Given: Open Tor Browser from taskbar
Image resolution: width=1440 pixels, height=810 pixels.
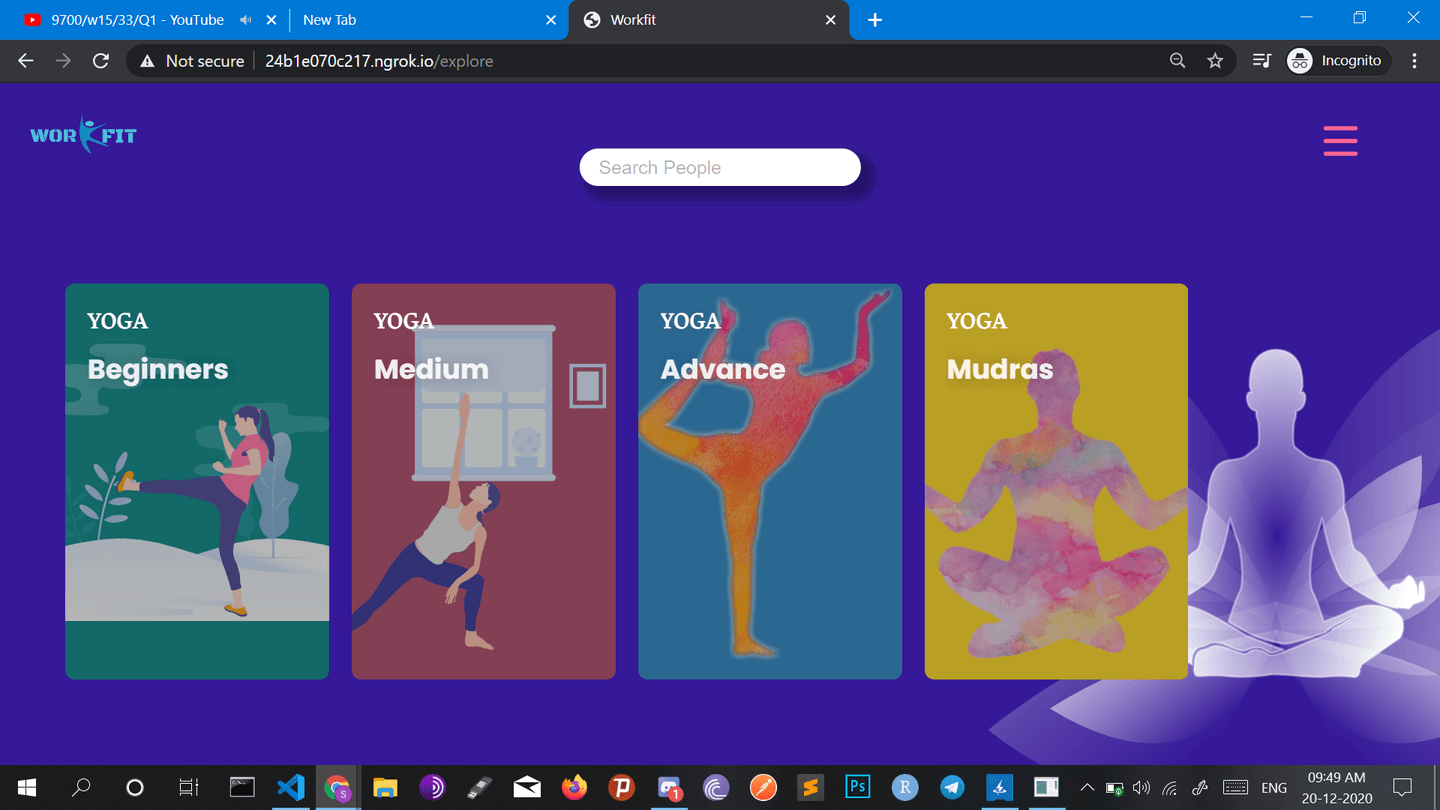Looking at the screenshot, I should pos(432,787).
